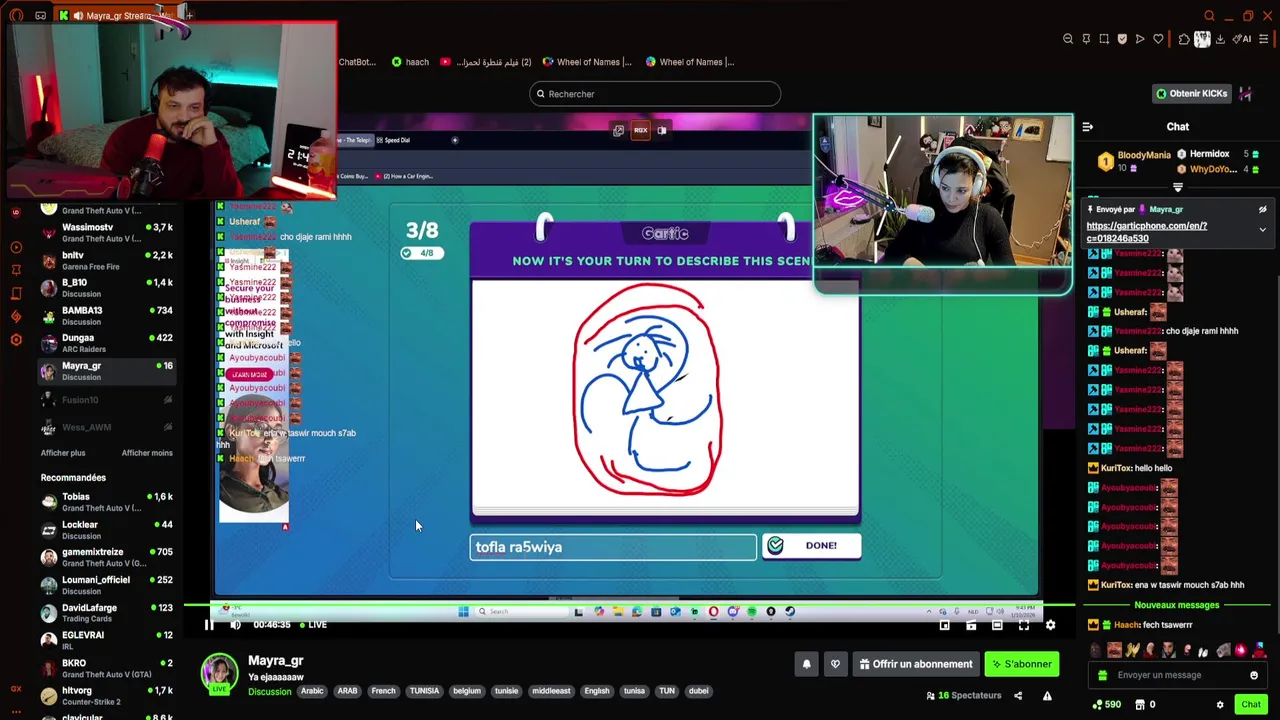Screen dimensions: 1280x720
Task: Open the stream player settings gear
Action: pos(1050,625)
